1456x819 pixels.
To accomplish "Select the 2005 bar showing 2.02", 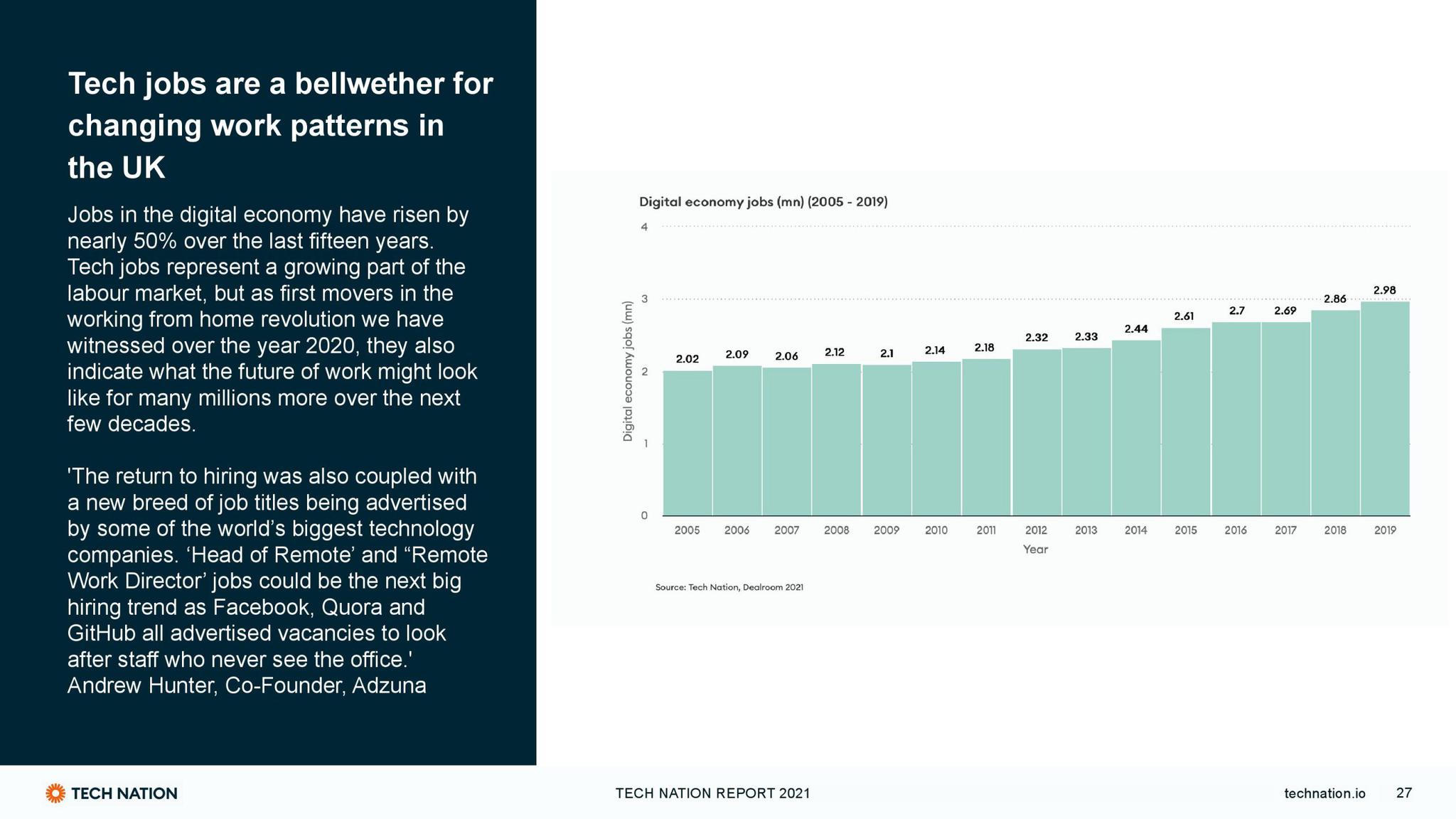I will [687, 443].
